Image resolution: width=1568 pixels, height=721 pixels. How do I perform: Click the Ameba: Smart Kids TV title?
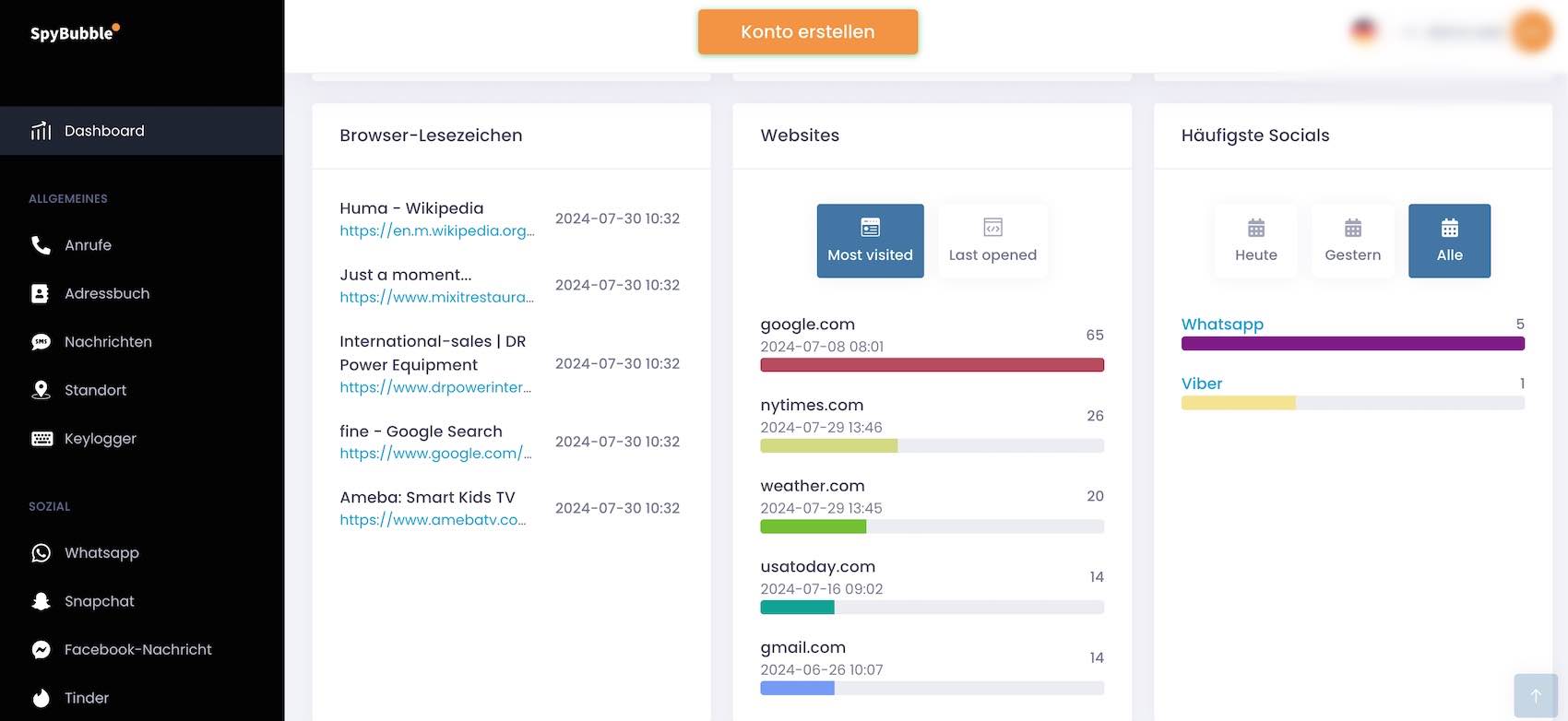(427, 498)
